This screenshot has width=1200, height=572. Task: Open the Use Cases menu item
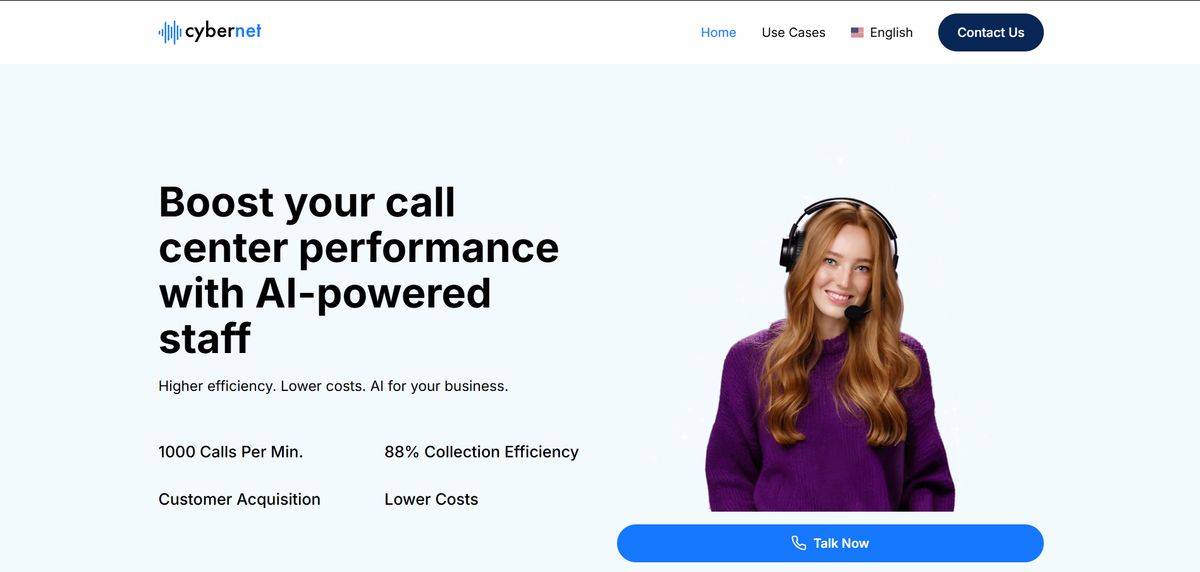(793, 32)
